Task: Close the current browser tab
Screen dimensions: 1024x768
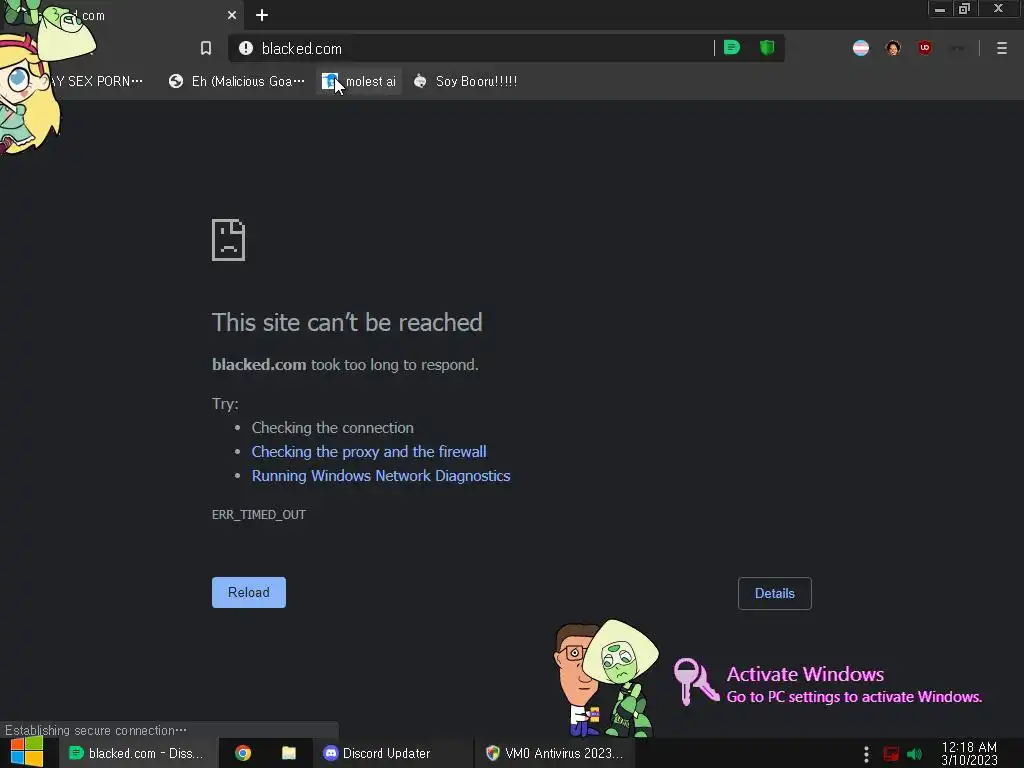Action: [x=232, y=15]
